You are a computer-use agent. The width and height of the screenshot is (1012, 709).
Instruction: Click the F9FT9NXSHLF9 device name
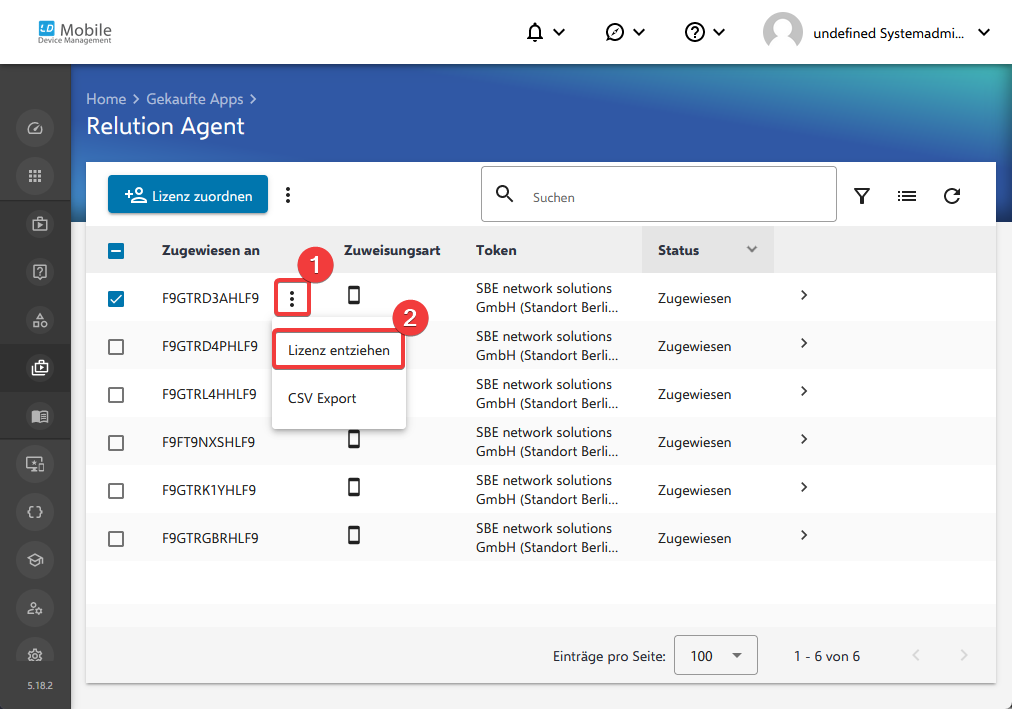tap(208, 442)
